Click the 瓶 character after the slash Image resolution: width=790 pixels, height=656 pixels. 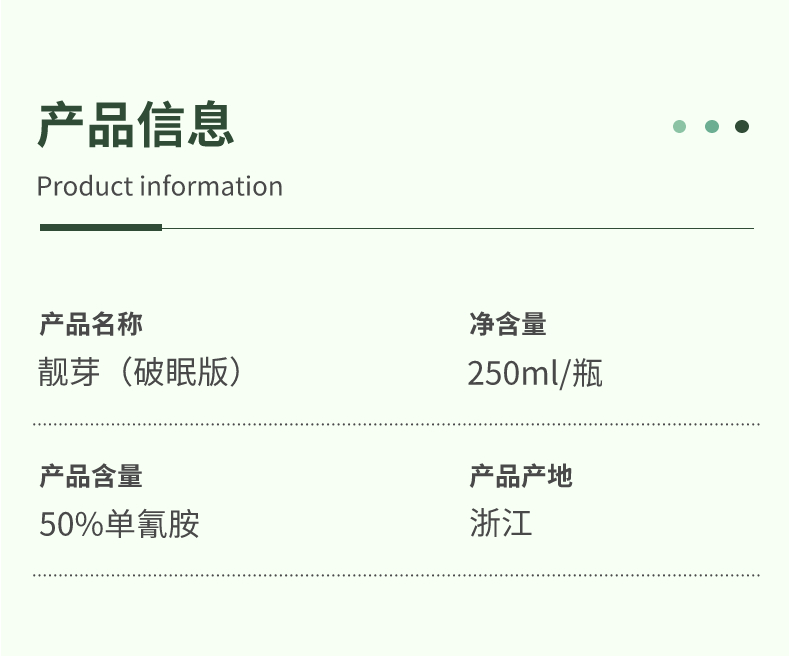coord(587,374)
